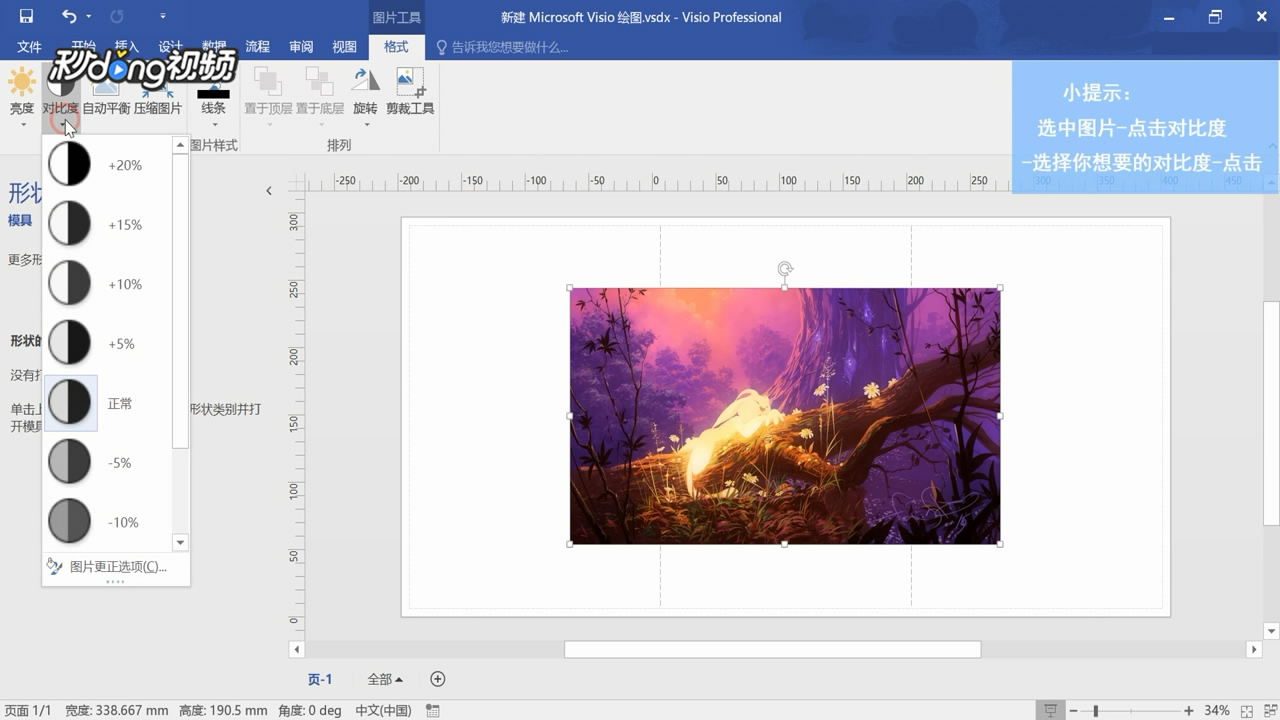Open the 全部 pages list dropdown
1280x720 pixels.
385,679
